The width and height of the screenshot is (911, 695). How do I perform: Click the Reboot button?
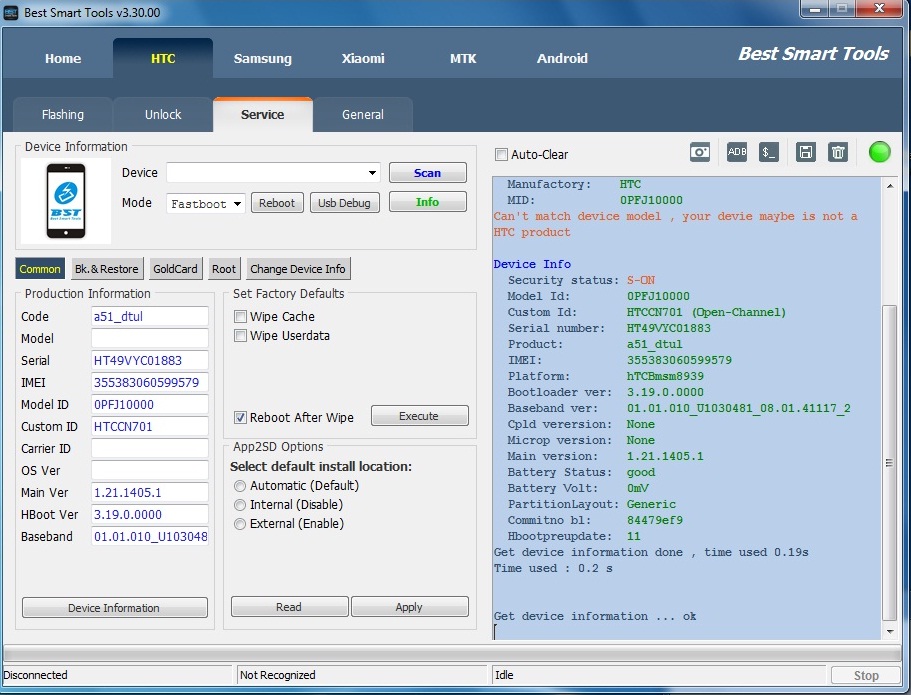coord(277,203)
